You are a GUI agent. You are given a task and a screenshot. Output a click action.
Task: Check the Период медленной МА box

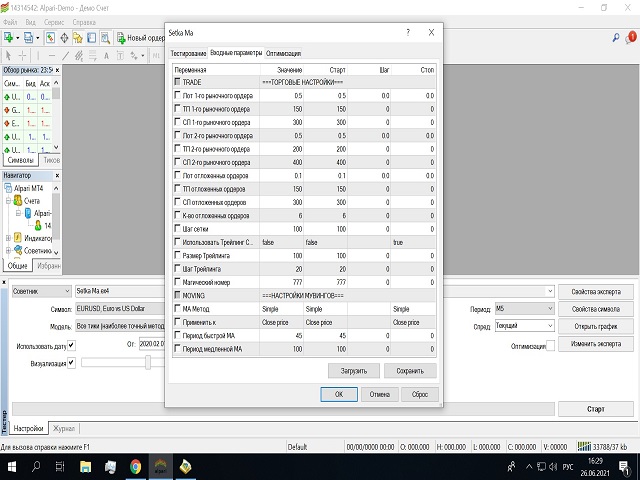click(177, 349)
